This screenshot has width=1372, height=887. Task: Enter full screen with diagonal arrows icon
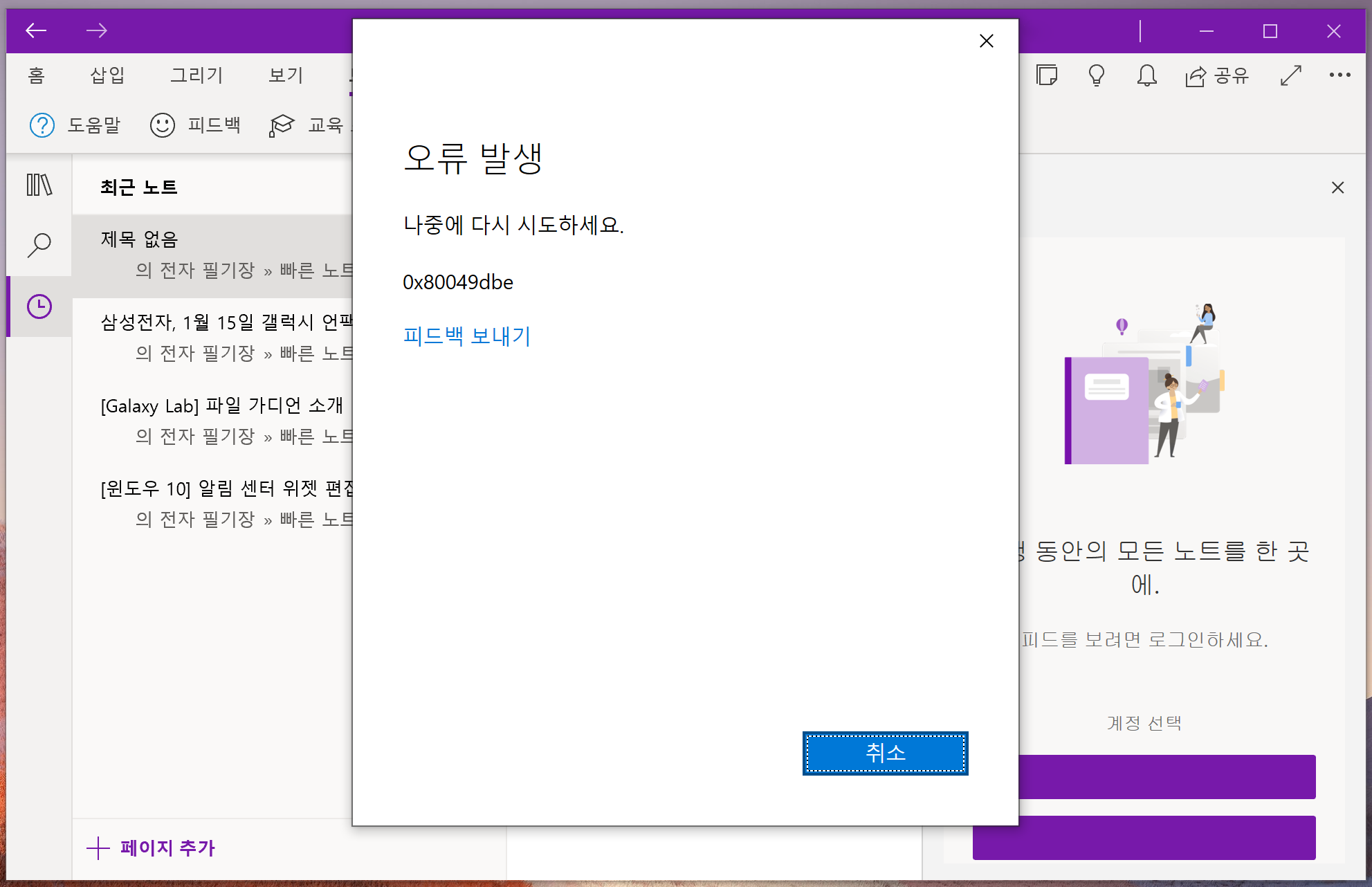(x=1291, y=75)
